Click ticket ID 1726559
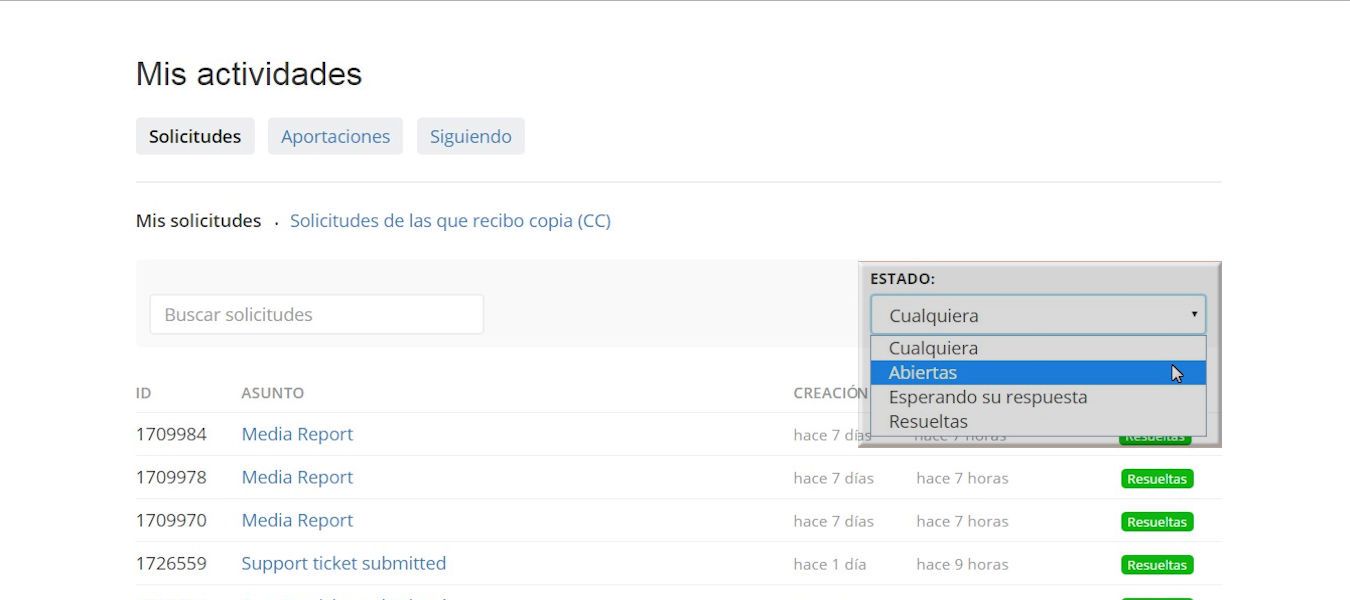 (x=171, y=563)
